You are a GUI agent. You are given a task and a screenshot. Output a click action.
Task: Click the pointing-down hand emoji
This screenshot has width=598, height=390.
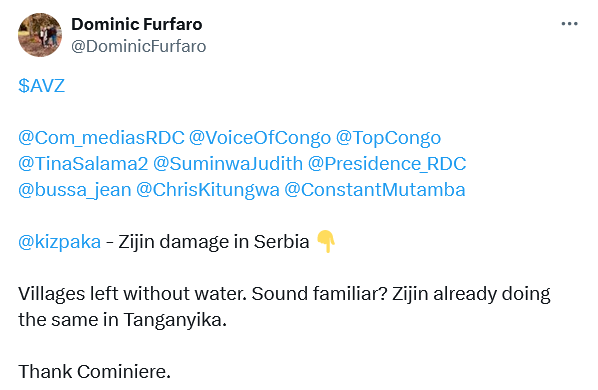coord(326,241)
